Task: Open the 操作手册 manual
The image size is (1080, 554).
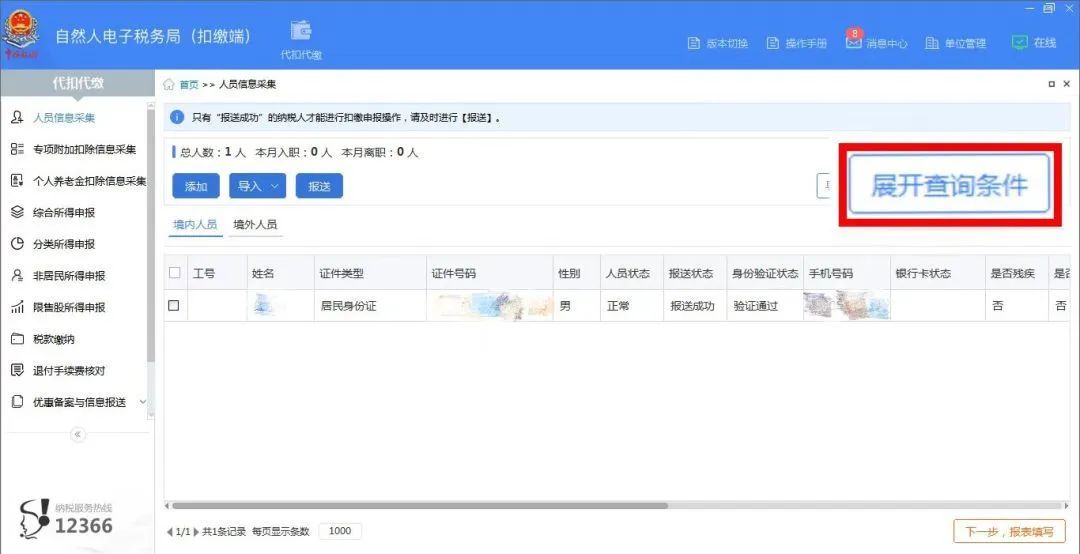Action: [x=797, y=43]
